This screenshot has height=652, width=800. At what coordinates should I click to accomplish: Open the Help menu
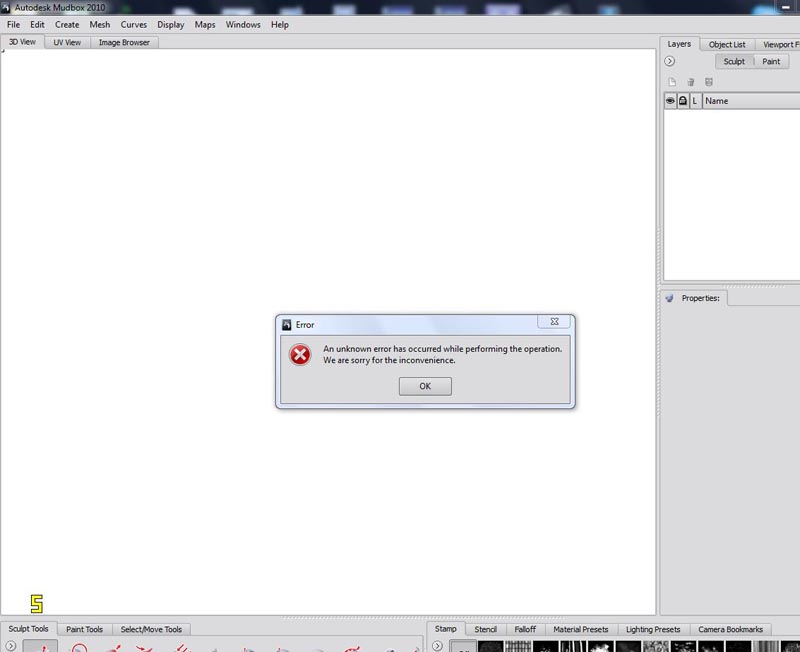coord(280,24)
